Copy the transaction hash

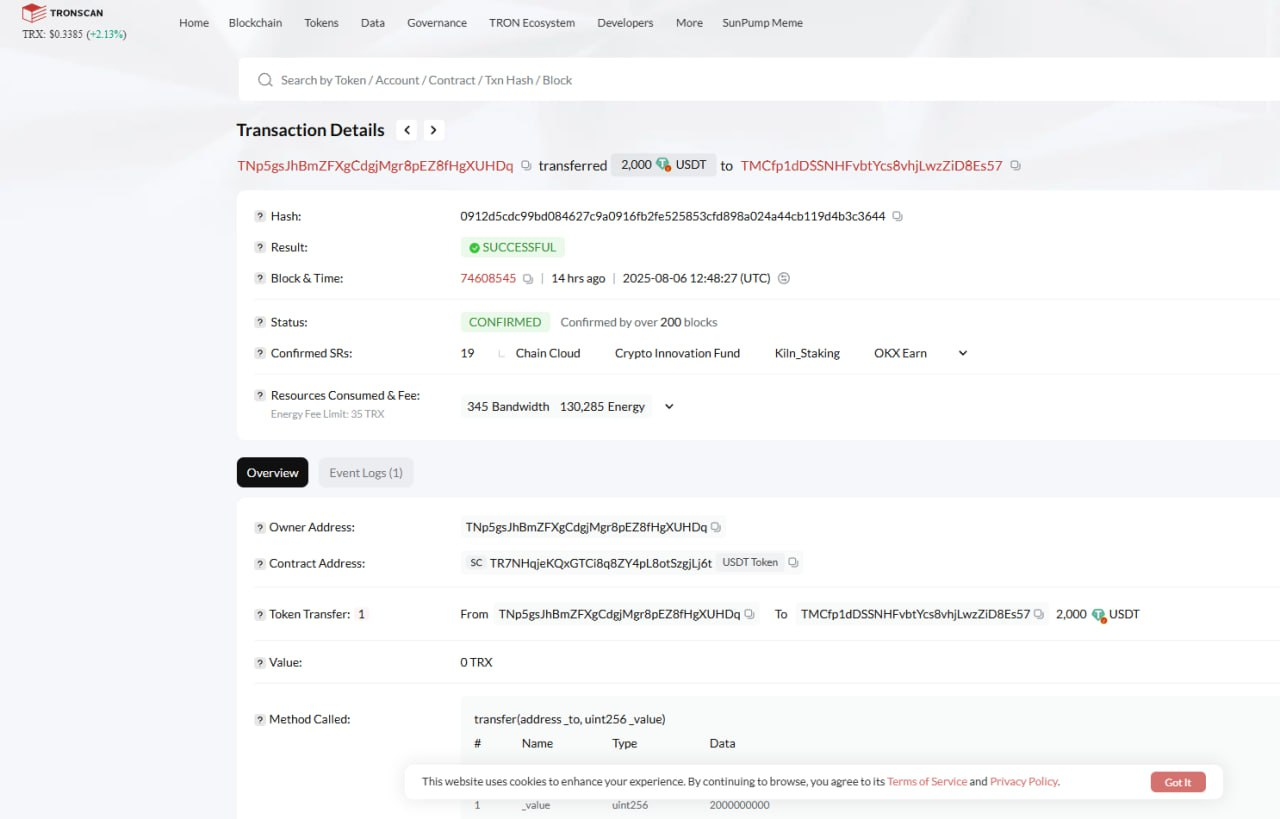tap(897, 216)
